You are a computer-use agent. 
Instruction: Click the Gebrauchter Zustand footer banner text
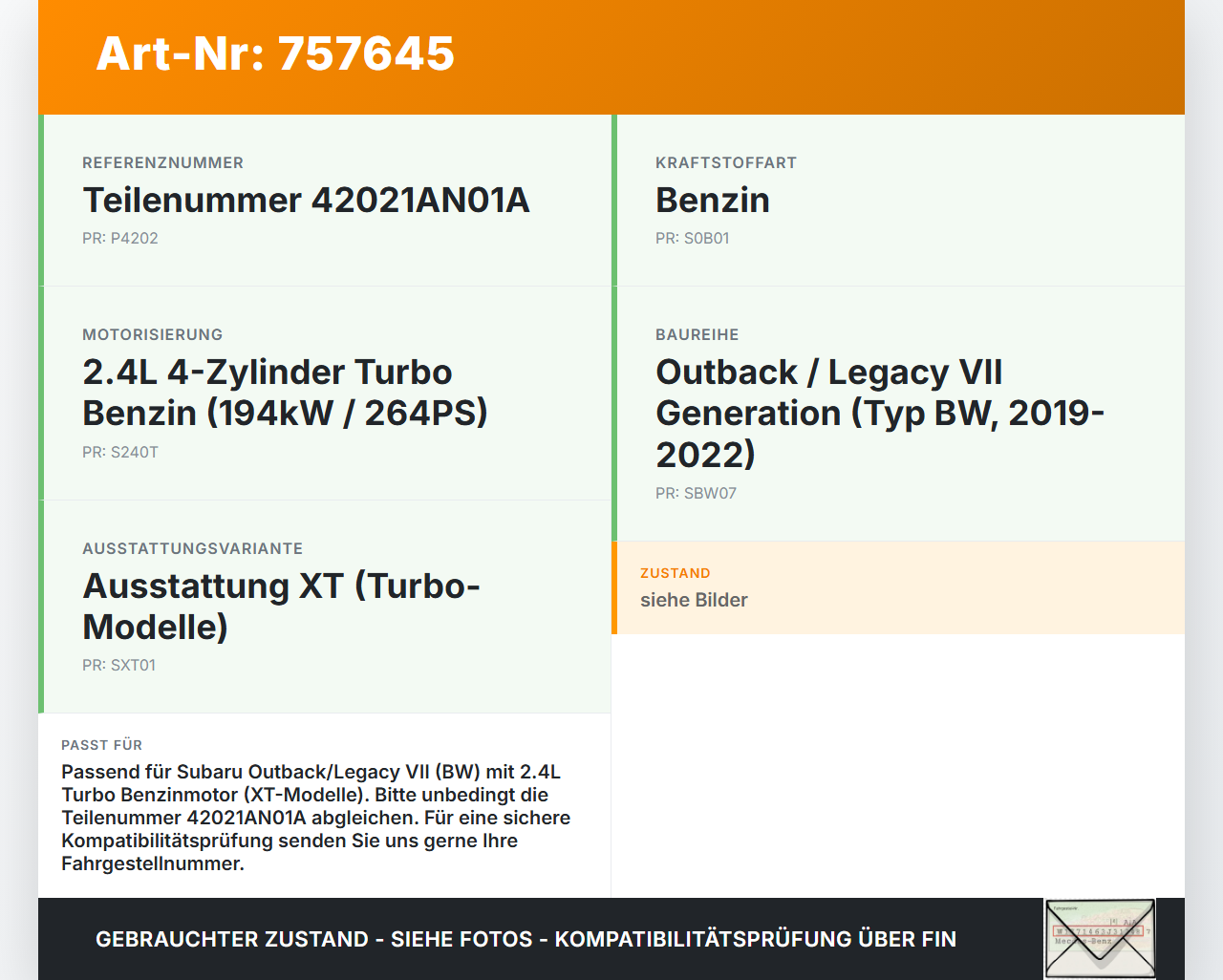point(526,939)
